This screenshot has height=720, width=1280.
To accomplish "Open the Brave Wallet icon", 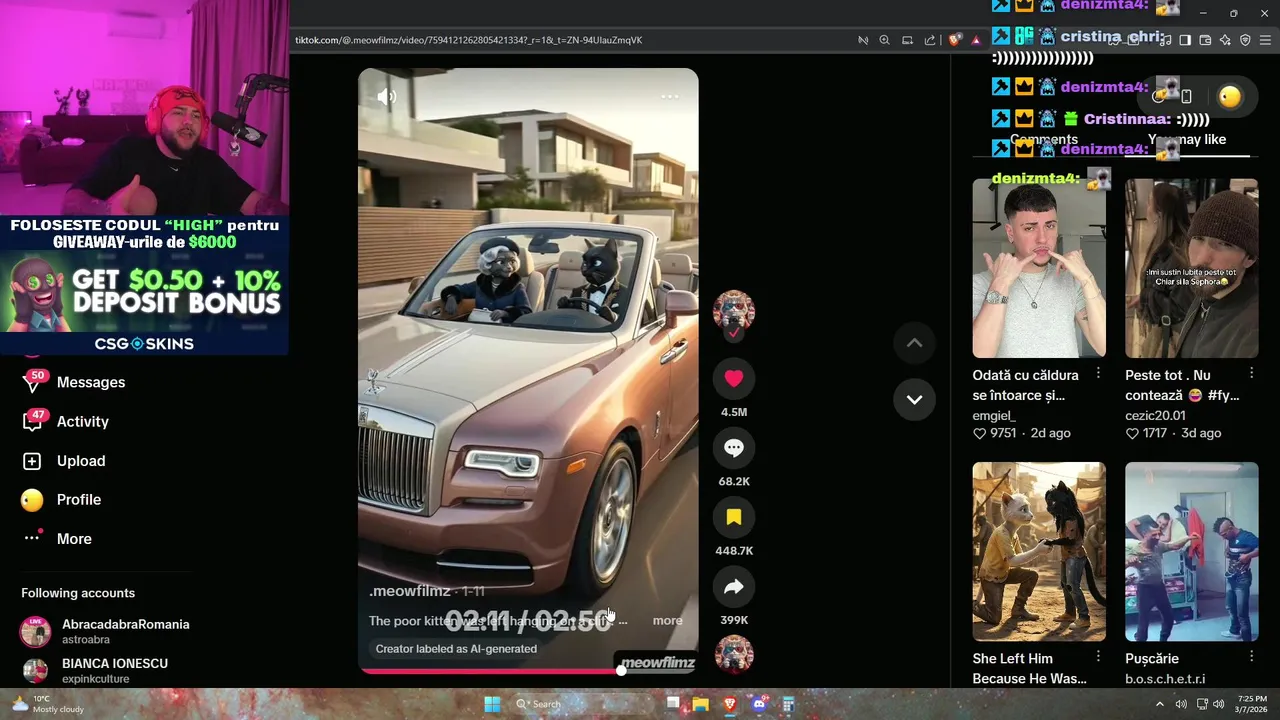I will [1205, 40].
